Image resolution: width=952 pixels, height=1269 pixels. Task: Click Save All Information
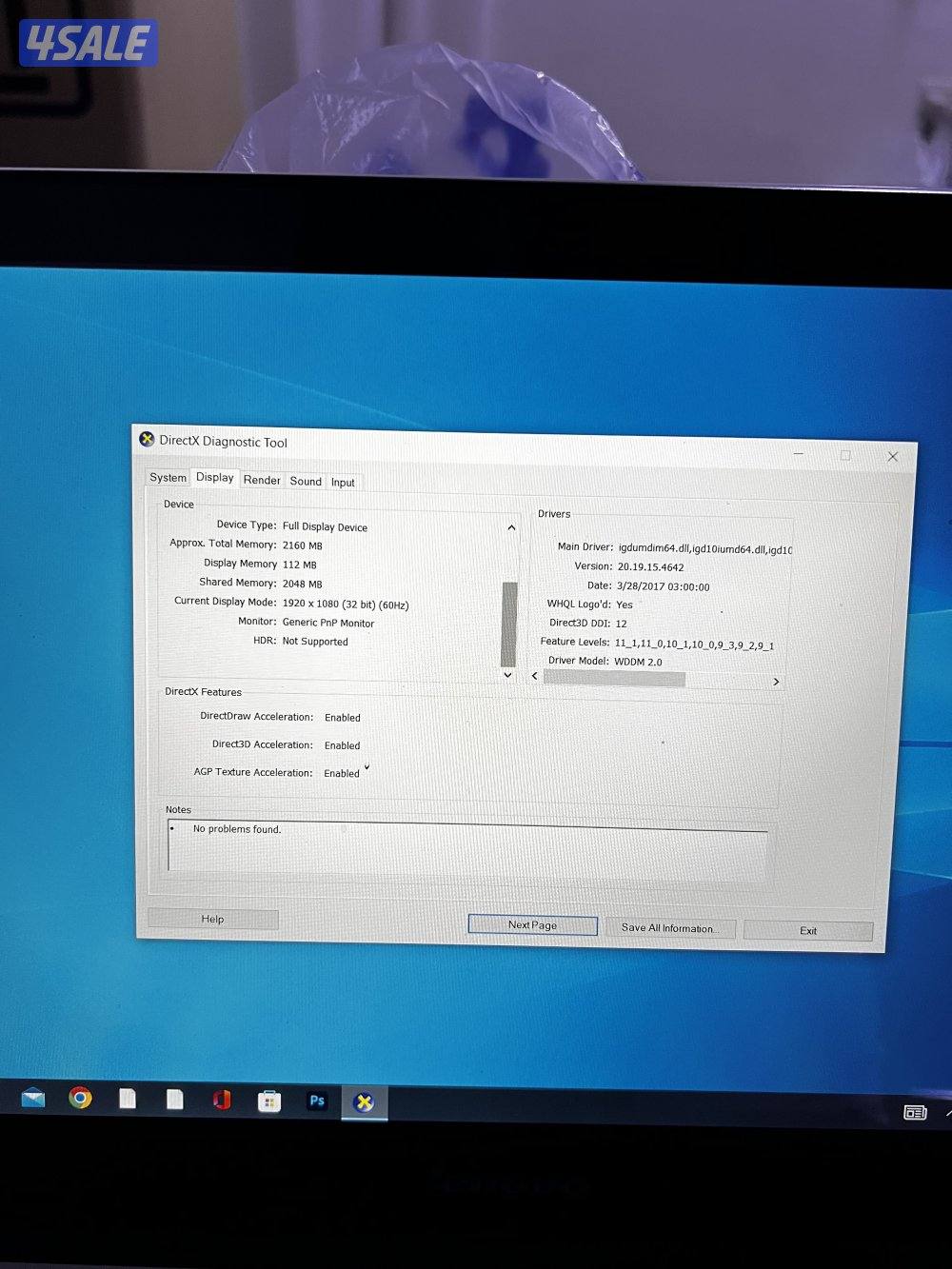[670, 927]
